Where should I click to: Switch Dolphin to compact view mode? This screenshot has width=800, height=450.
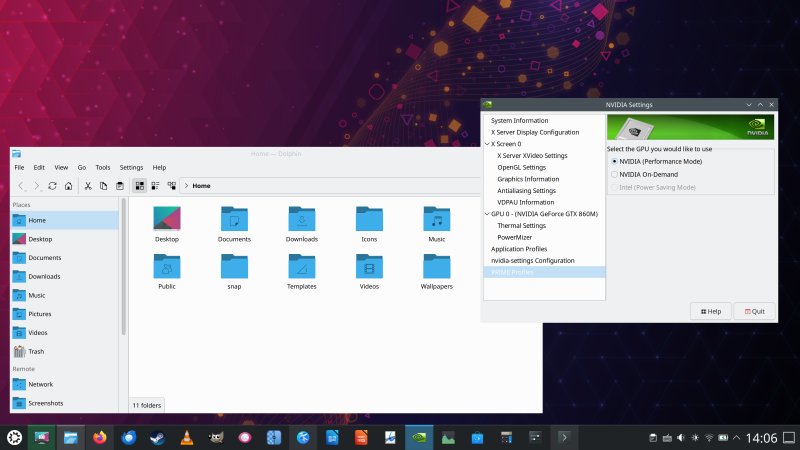(x=155, y=186)
